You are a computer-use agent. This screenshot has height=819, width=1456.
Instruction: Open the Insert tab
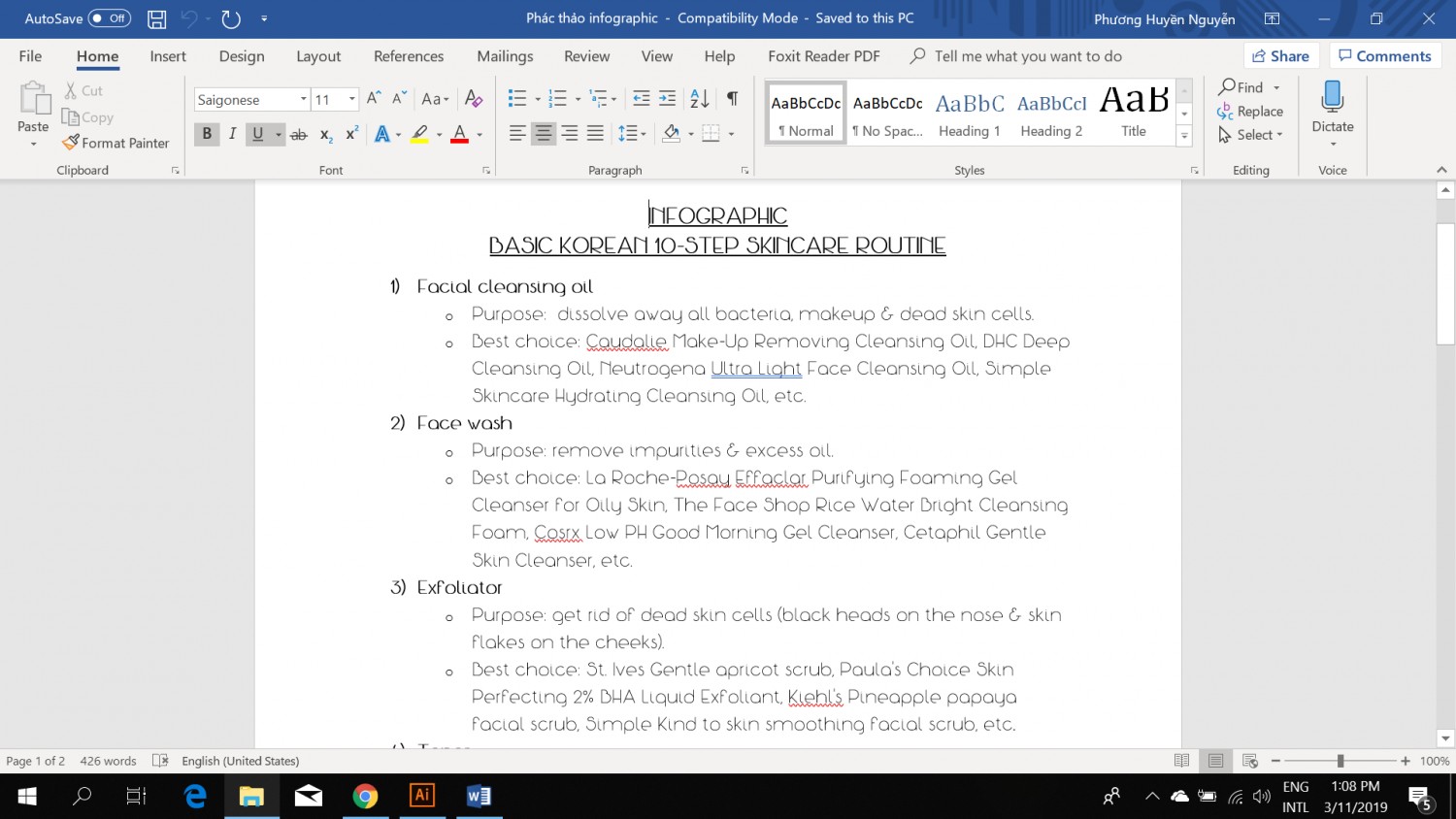168,56
